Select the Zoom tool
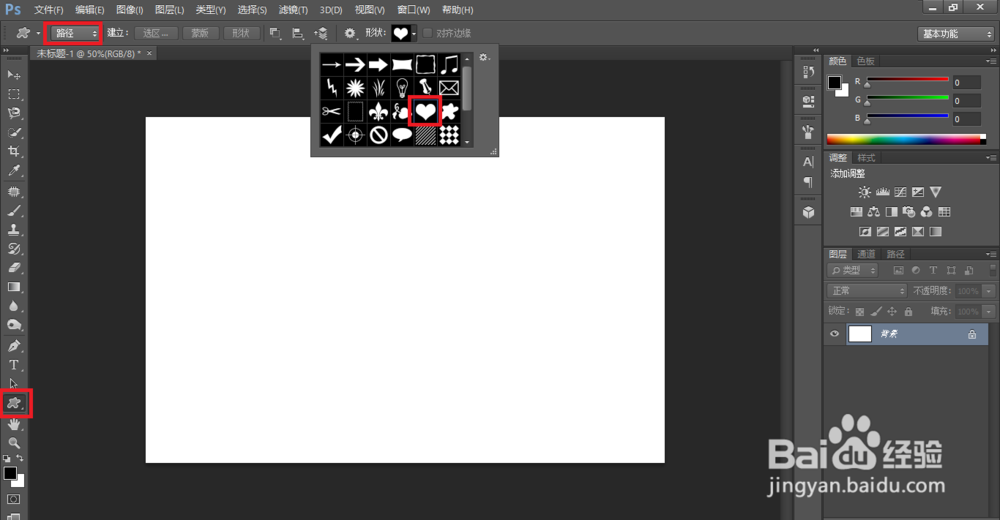This screenshot has height=520, width=1000. [x=13, y=443]
